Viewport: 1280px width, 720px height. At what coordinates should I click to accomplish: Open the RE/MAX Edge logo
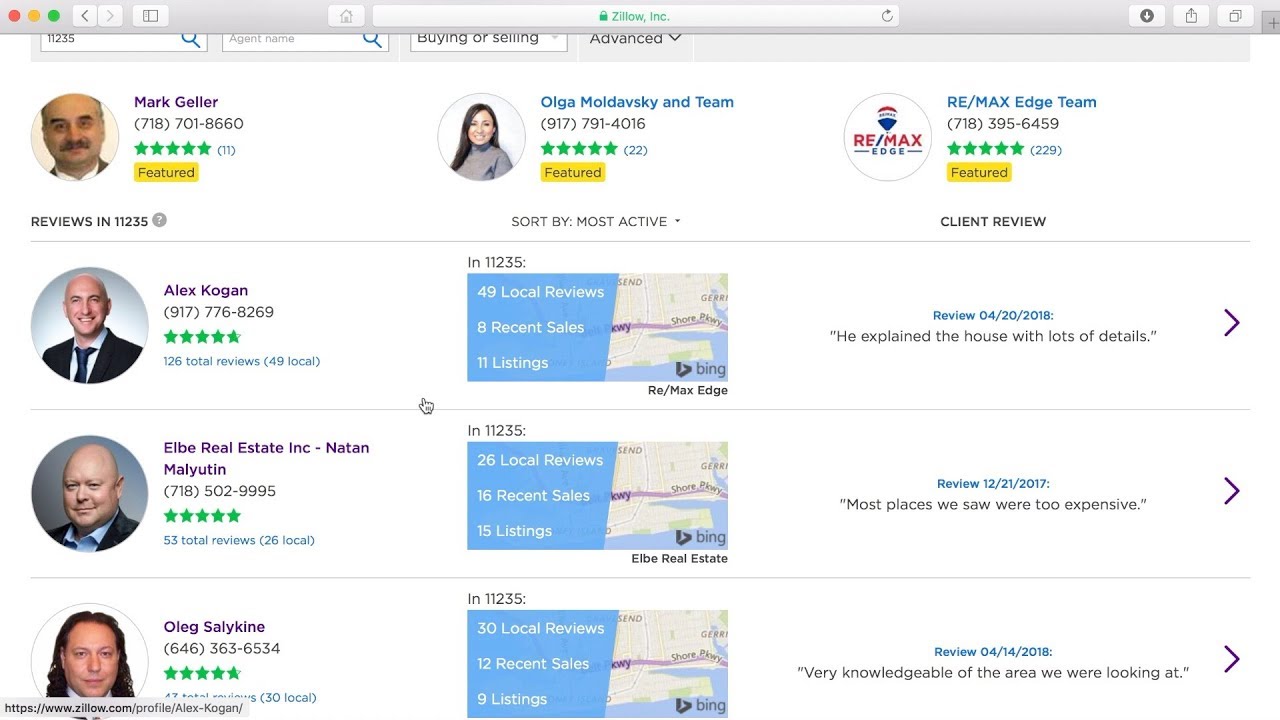(887, 137)
